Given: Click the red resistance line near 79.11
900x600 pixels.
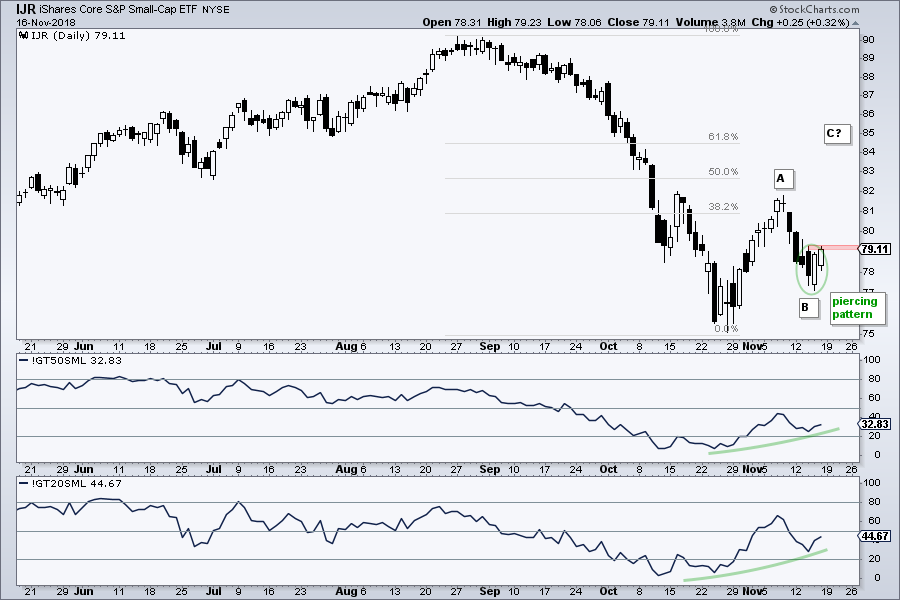Looking at the screenshot, I should [833, 247].
